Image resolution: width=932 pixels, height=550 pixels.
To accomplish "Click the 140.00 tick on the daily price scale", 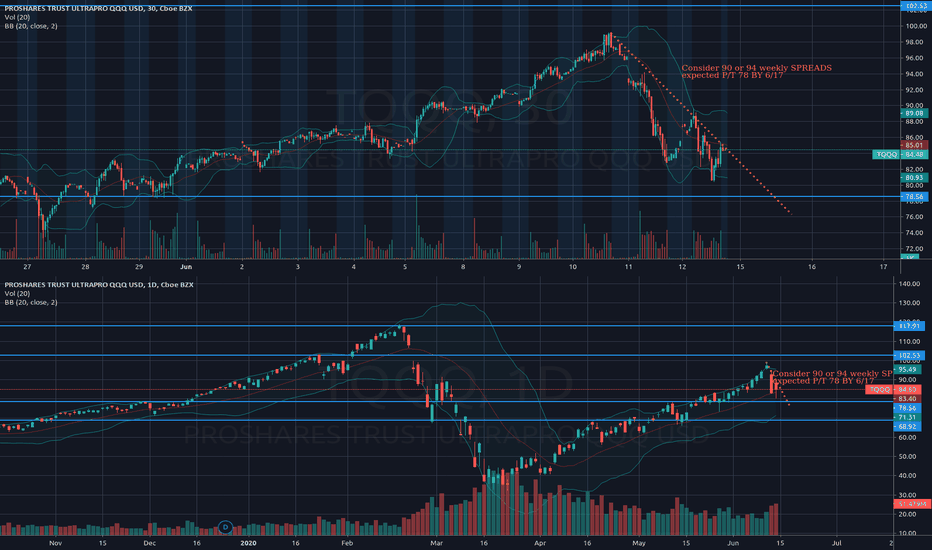I will click(x=909, y=284).
